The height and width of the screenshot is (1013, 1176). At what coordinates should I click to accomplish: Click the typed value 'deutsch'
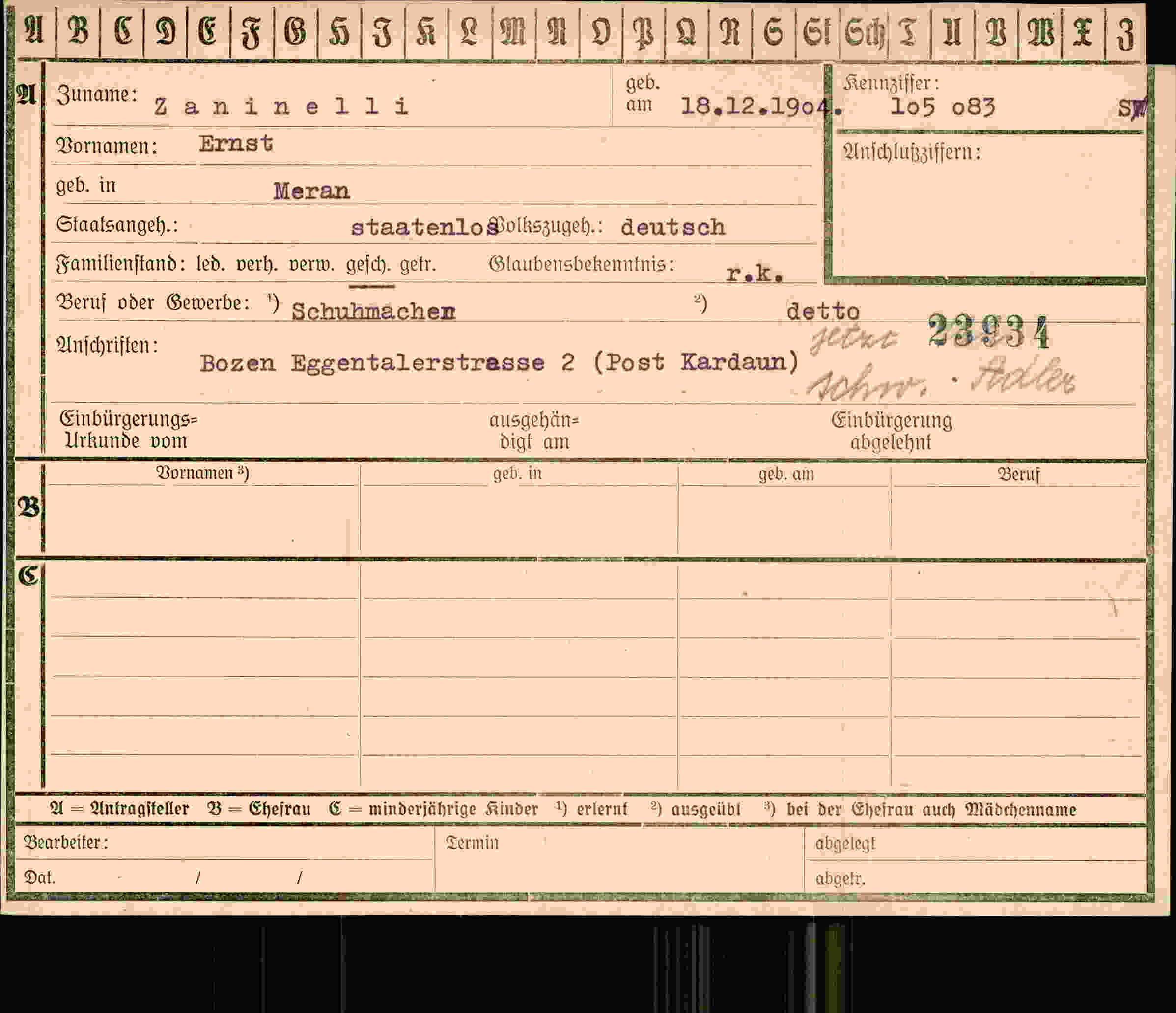click(672, 227)
